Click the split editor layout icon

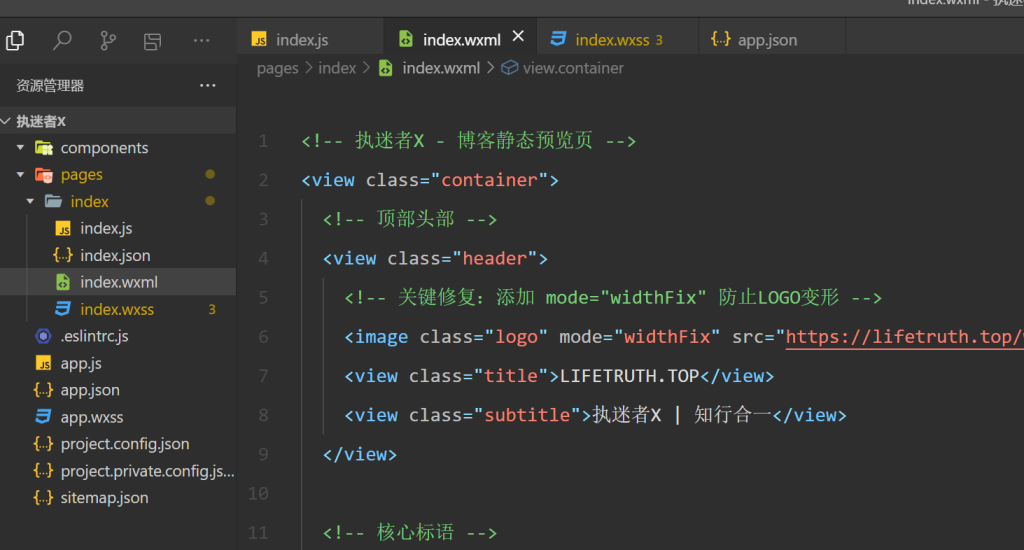[152, 41]
